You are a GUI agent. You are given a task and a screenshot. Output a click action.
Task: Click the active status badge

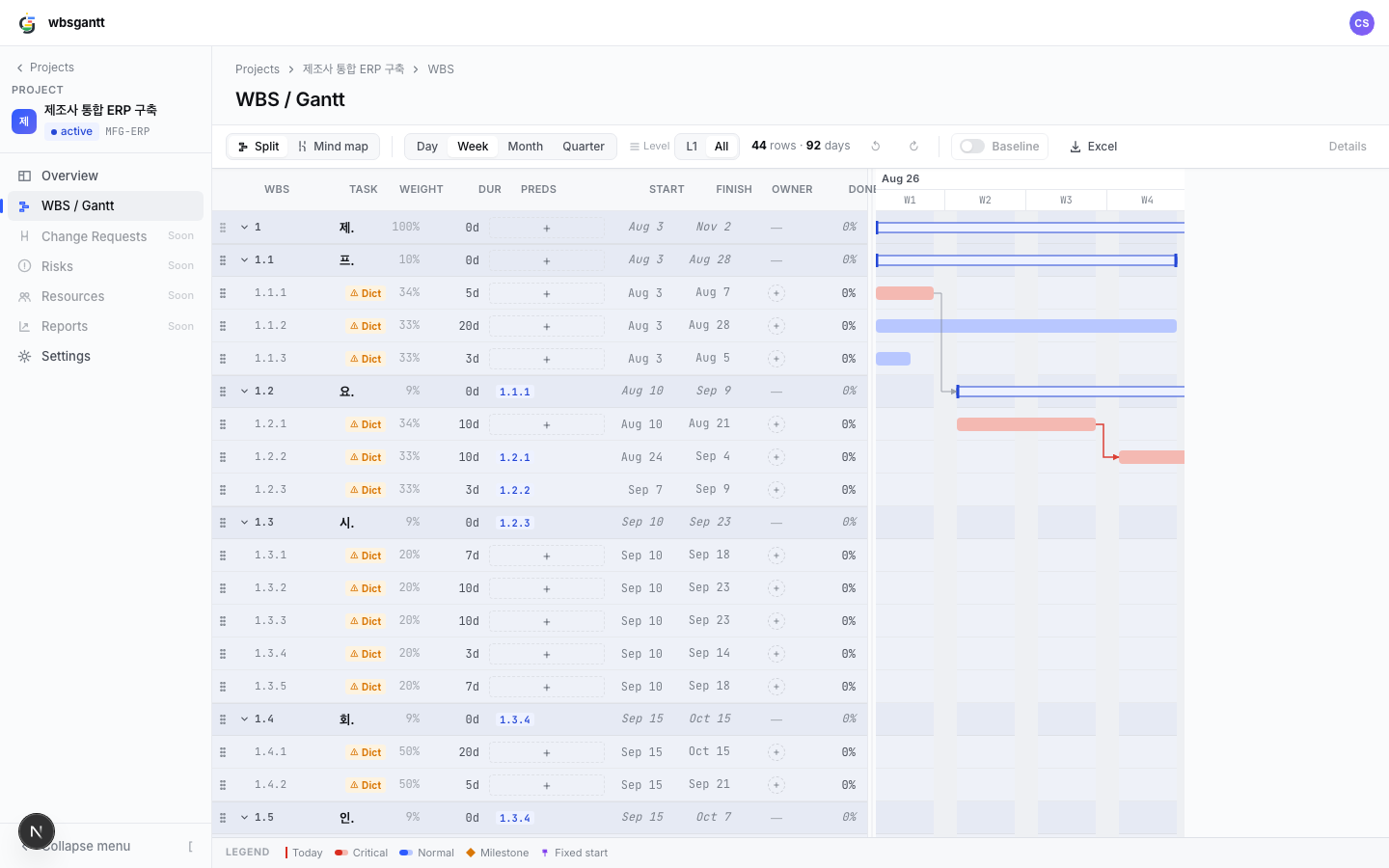pyautogui.click(x=71, y=132)
